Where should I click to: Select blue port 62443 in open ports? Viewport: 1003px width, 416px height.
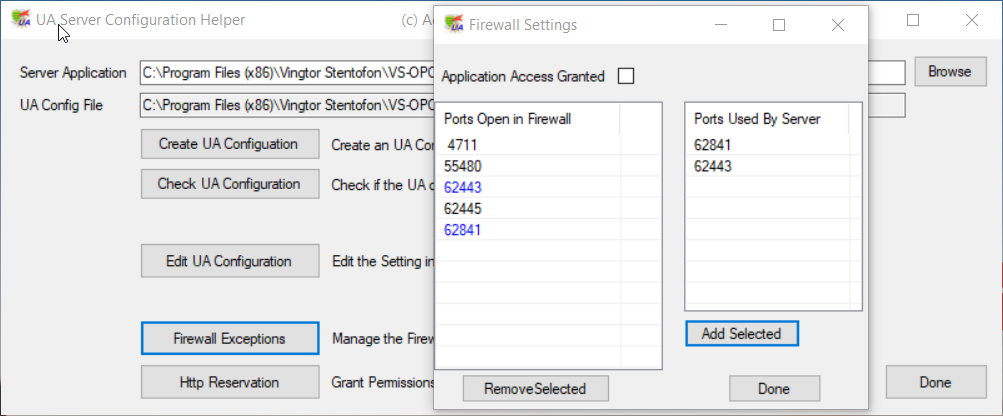[463, 187]
